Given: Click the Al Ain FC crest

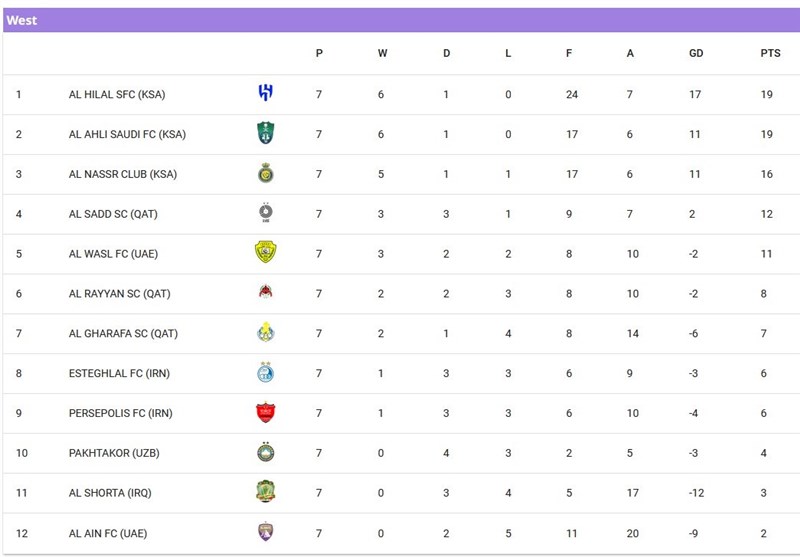Looking at the screenshot, I should pyautogui.click(x=265, y=533).
